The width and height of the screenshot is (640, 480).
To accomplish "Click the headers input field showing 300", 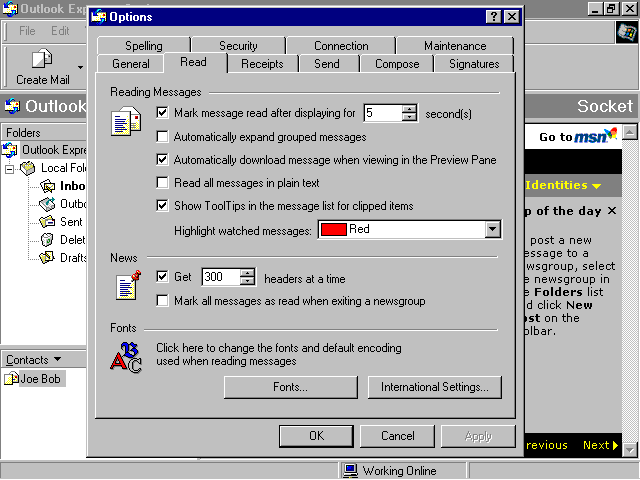I will click(221, 277).
